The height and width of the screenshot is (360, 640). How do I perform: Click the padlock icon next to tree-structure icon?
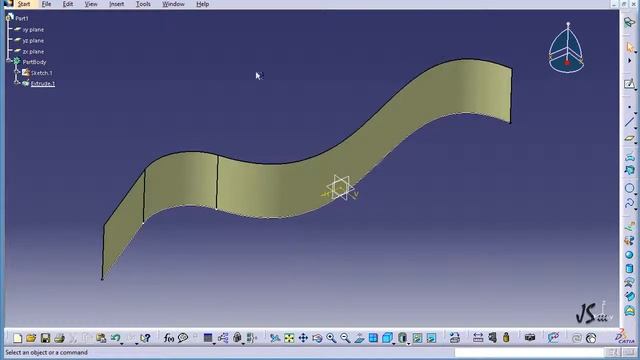click(x=237, y=338)
